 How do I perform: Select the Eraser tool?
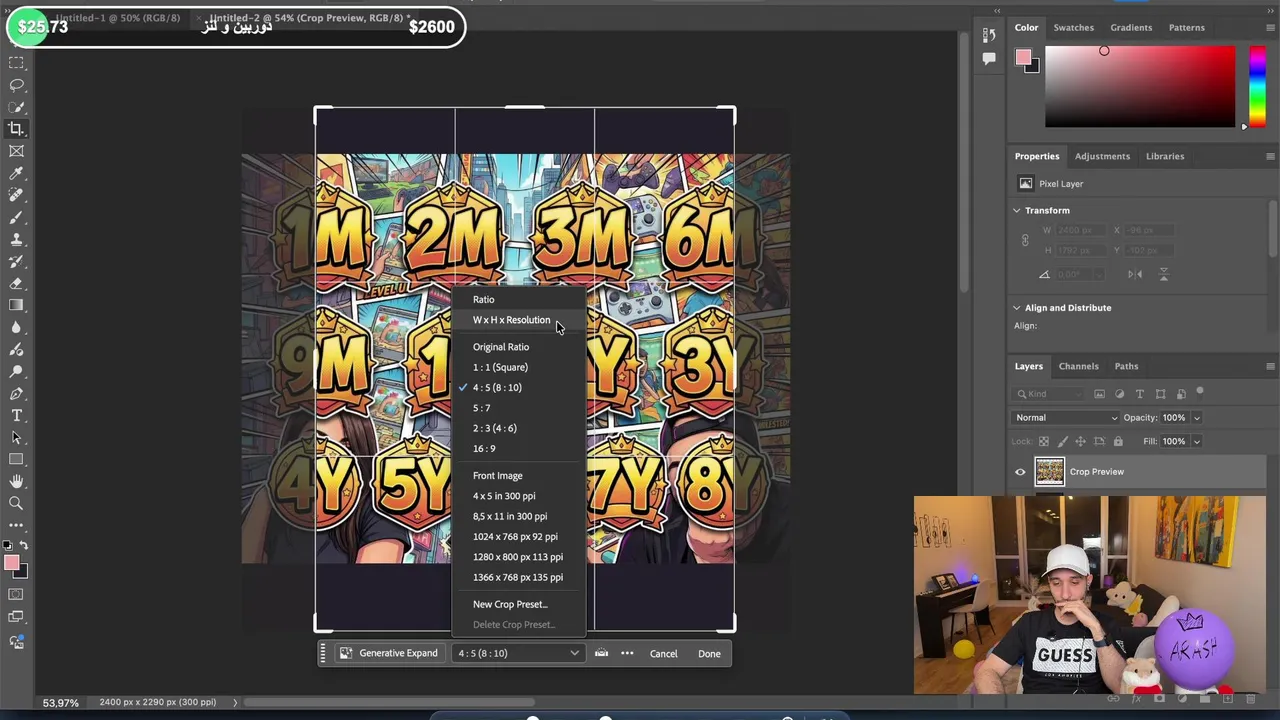(x=16, y=283)
